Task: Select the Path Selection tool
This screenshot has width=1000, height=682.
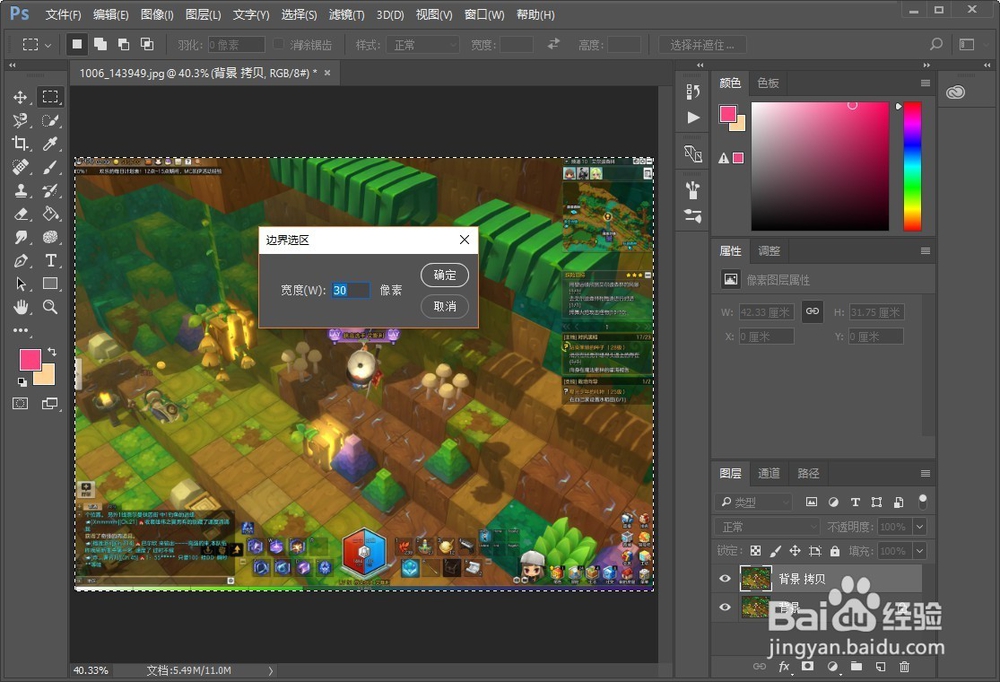Action: click(x=20, y=283)
